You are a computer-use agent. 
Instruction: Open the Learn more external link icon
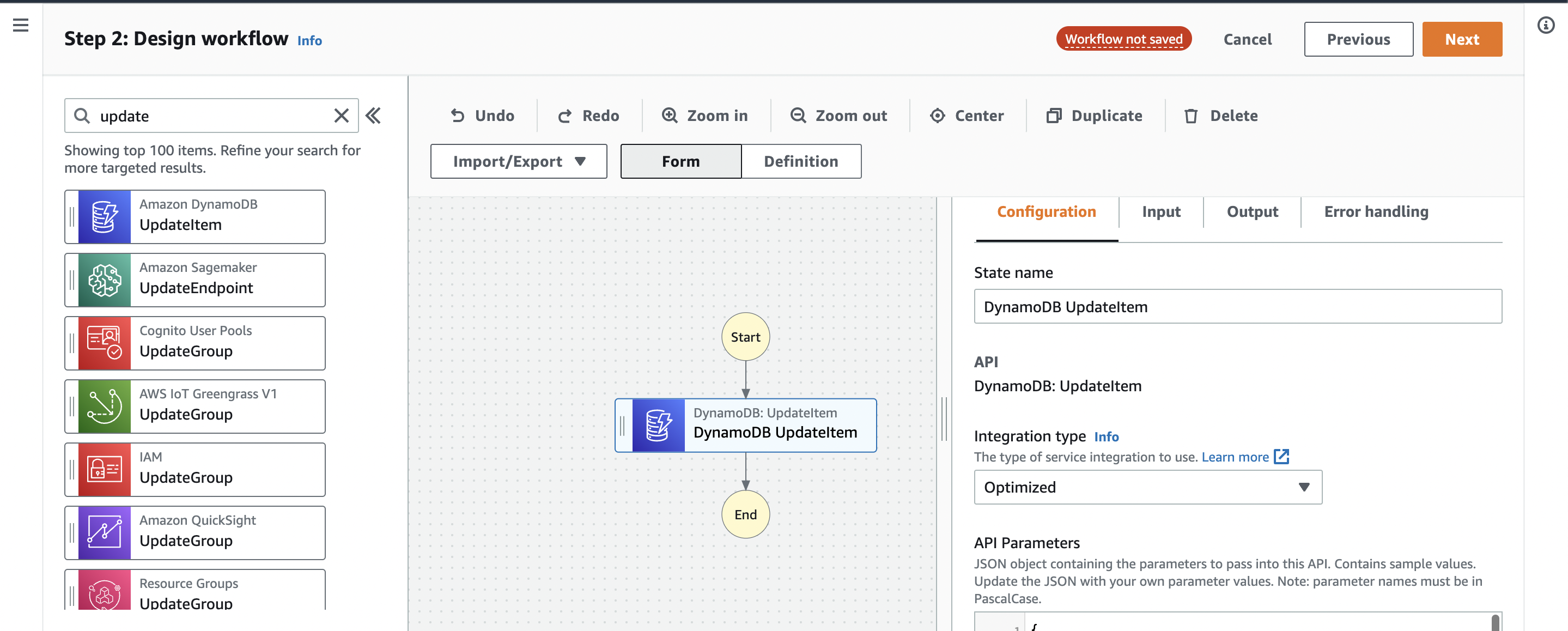1281,457
